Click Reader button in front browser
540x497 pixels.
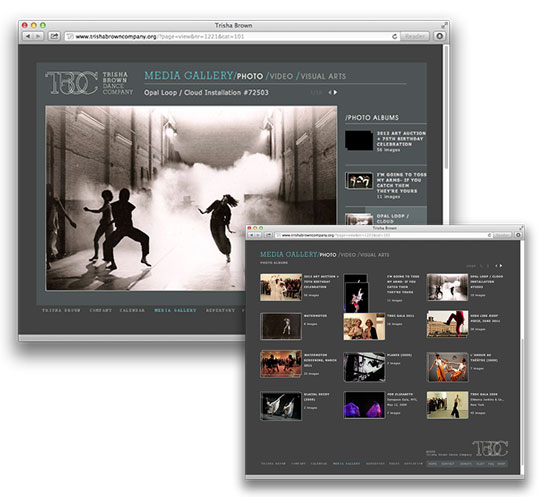pyautogui.click(x=502, y=235)
